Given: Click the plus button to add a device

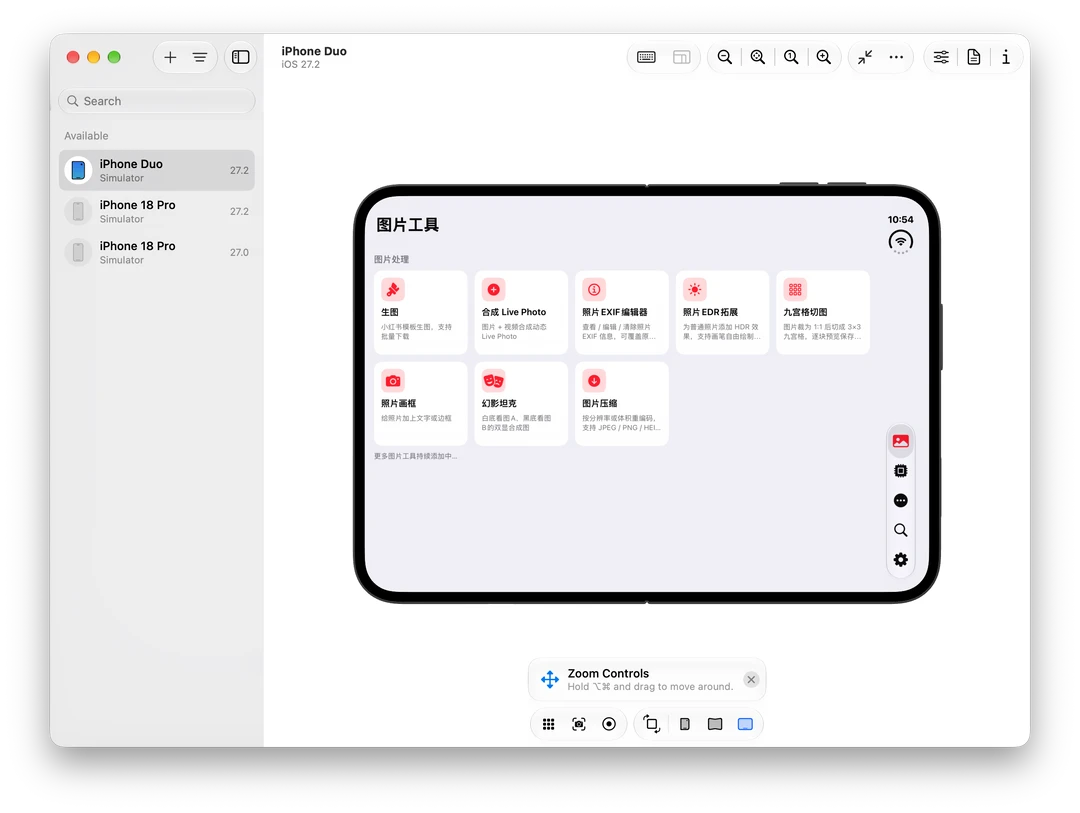Looking at the screenshot, I should tap(170, 57).
